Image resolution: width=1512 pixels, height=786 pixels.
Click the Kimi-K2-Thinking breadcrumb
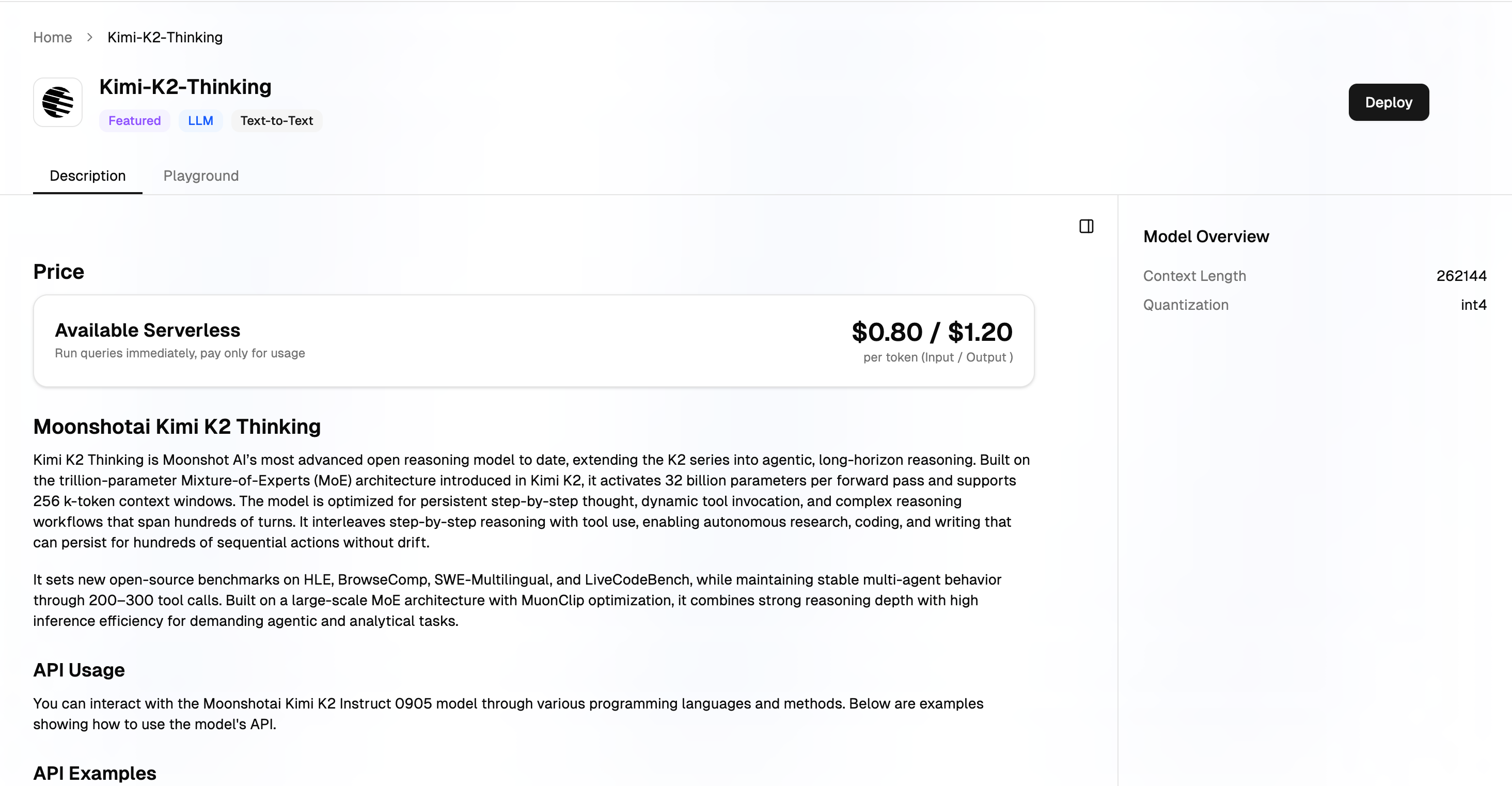165,37
